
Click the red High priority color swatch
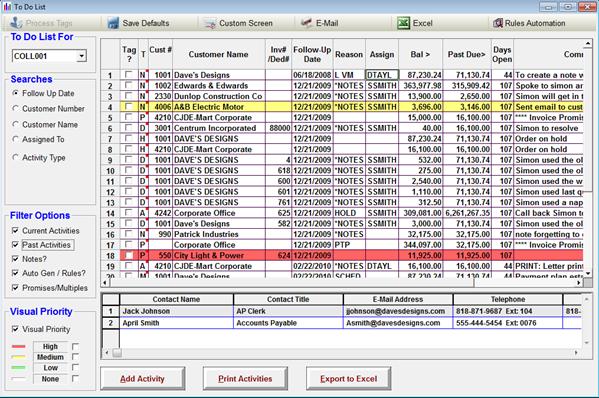pyautogui.click(x=19, y=347)
